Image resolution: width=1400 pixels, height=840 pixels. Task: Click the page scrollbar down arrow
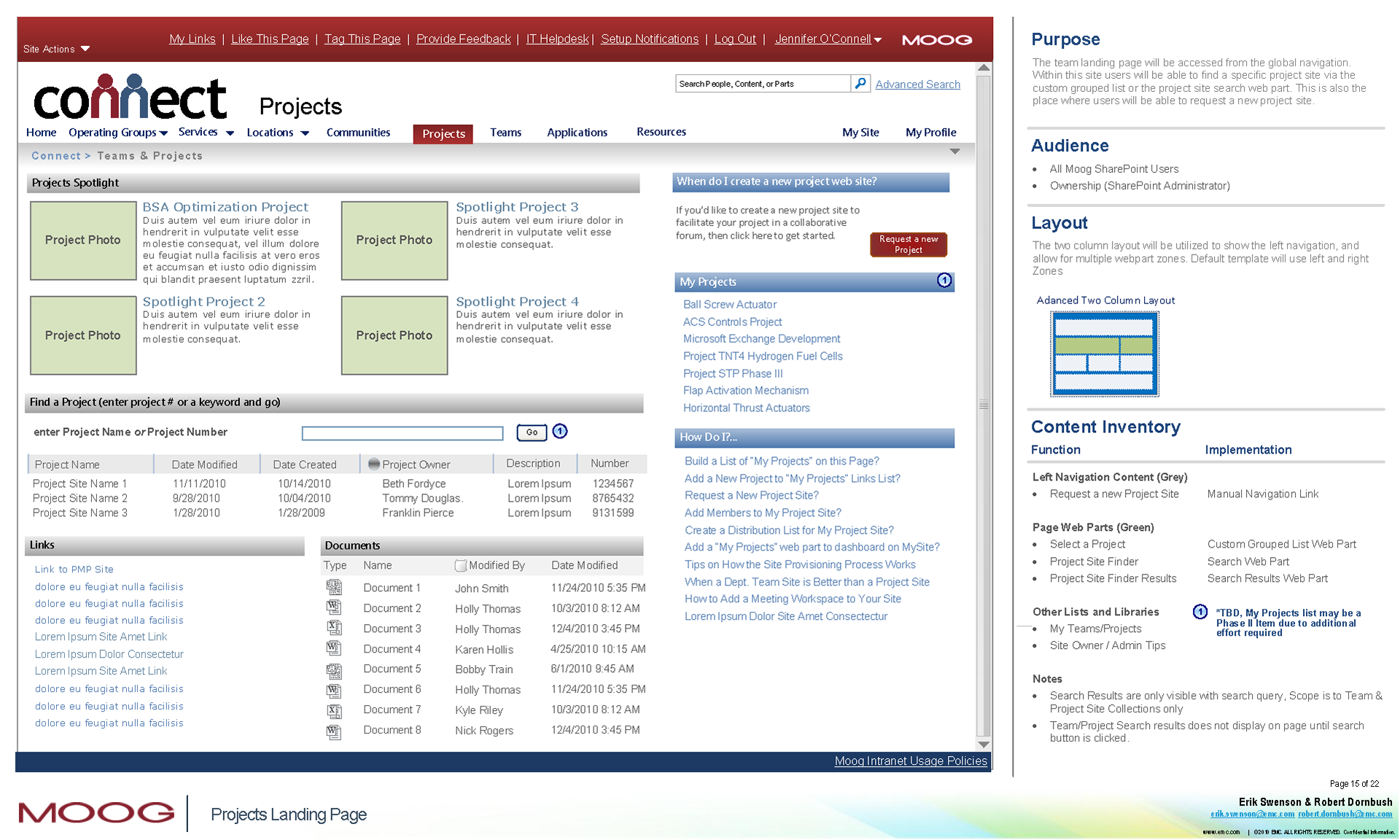[984, 744]
